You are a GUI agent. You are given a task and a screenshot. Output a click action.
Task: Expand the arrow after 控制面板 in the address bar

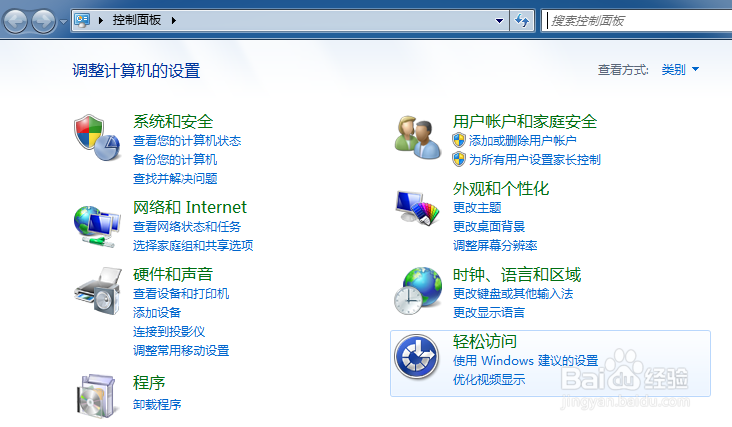[x=174, y=21]
